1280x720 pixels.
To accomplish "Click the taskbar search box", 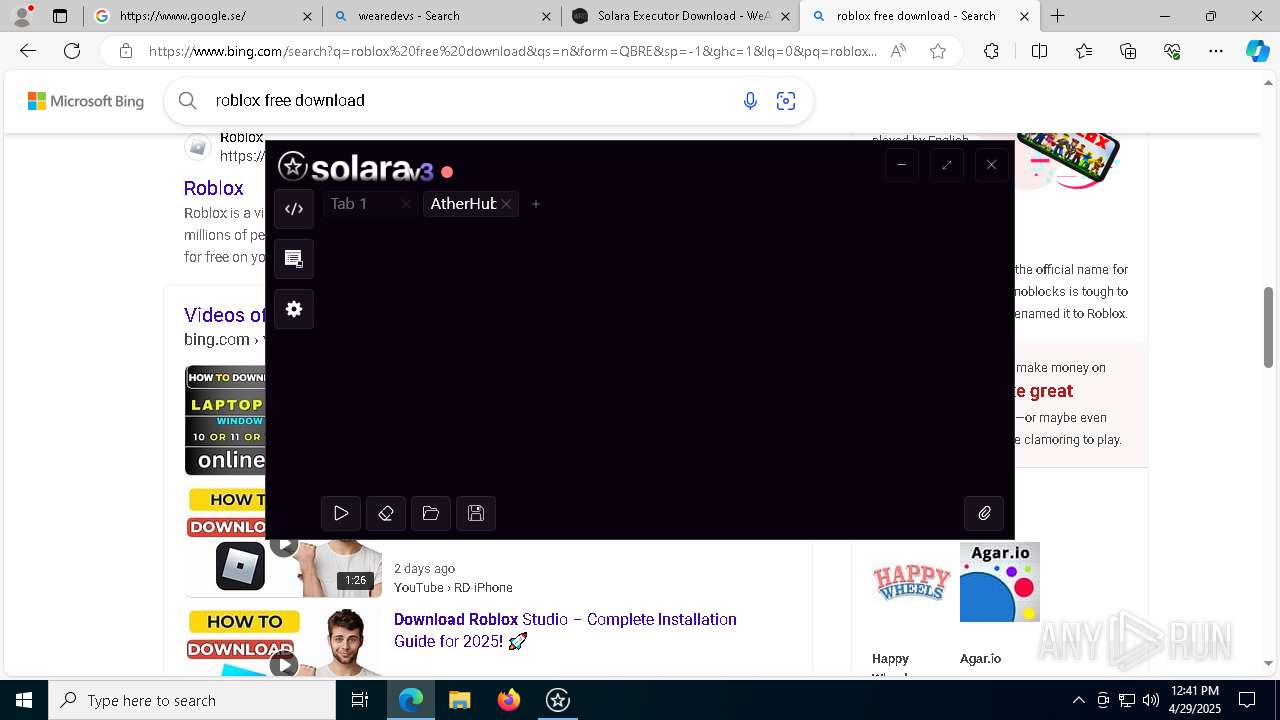I will point(192,700).
